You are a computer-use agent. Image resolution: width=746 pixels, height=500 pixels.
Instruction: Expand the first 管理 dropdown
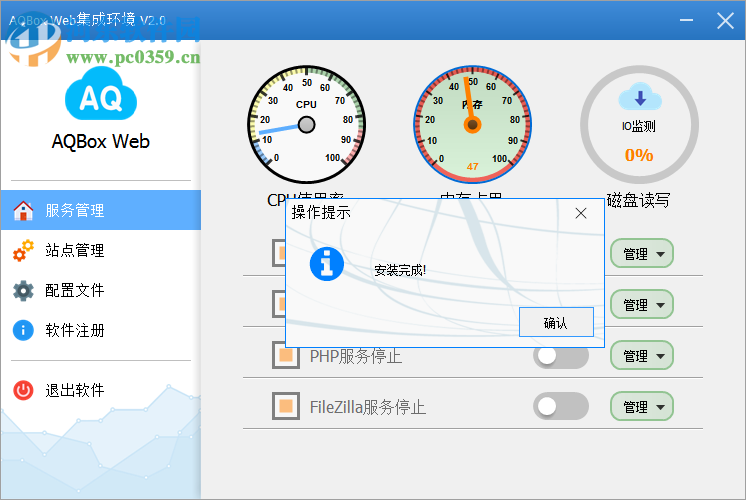[642, 254]
